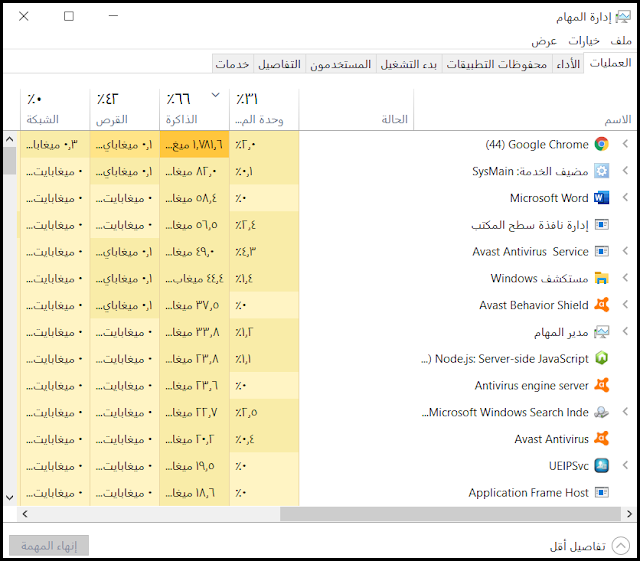
Task: Click the Task Manager process icon (مدير المهام)
Action: click(601, 332)
